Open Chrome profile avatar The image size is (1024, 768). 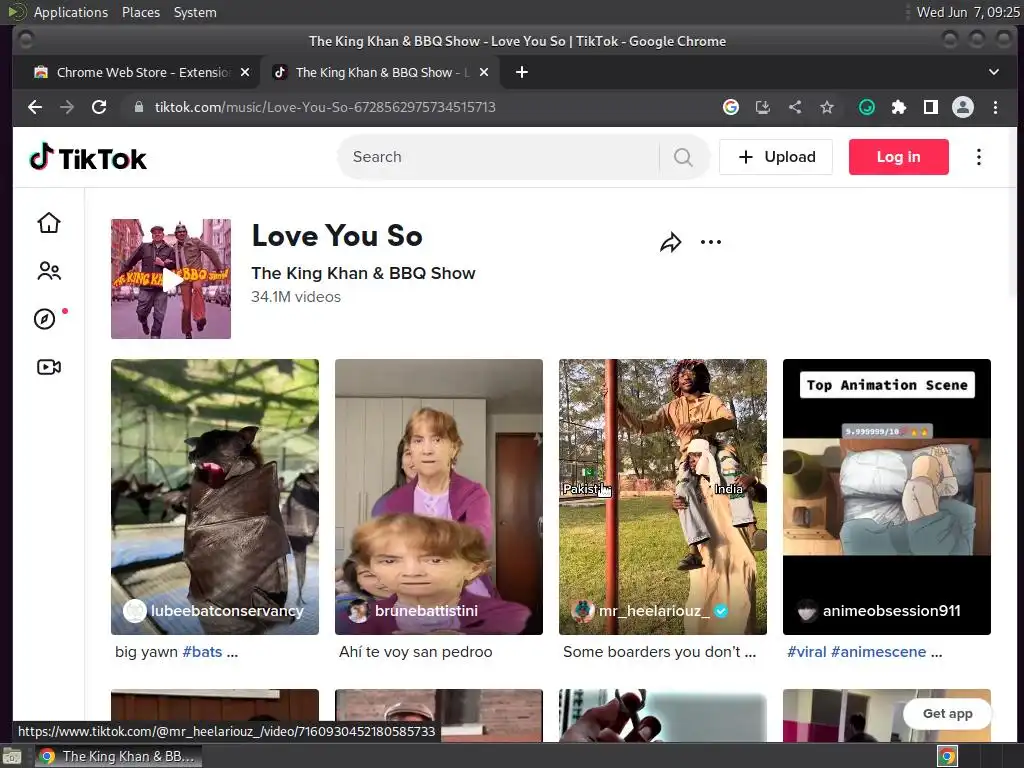click(963, 107)
